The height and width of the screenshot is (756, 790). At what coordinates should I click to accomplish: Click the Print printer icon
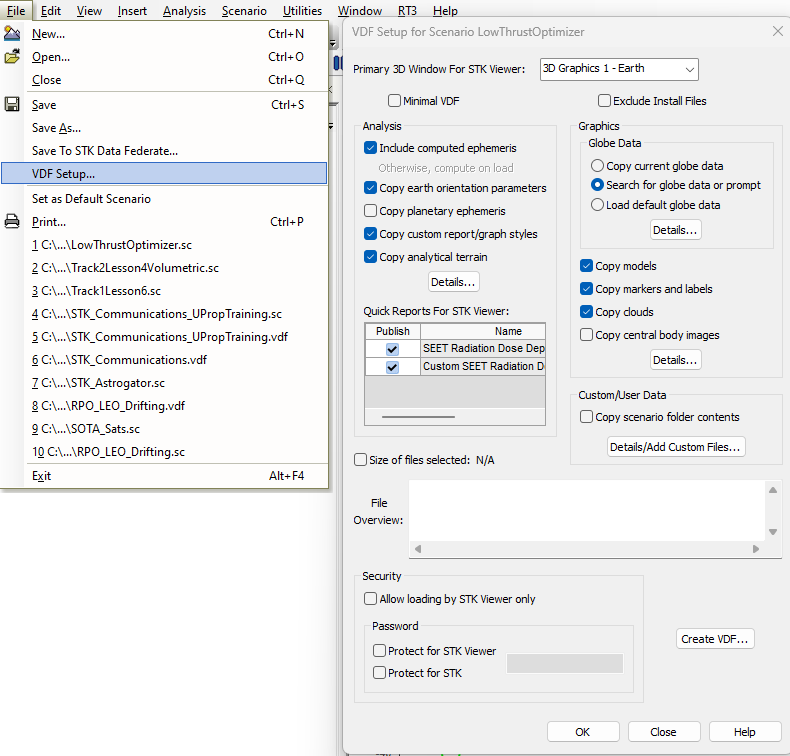click(12, 222)
